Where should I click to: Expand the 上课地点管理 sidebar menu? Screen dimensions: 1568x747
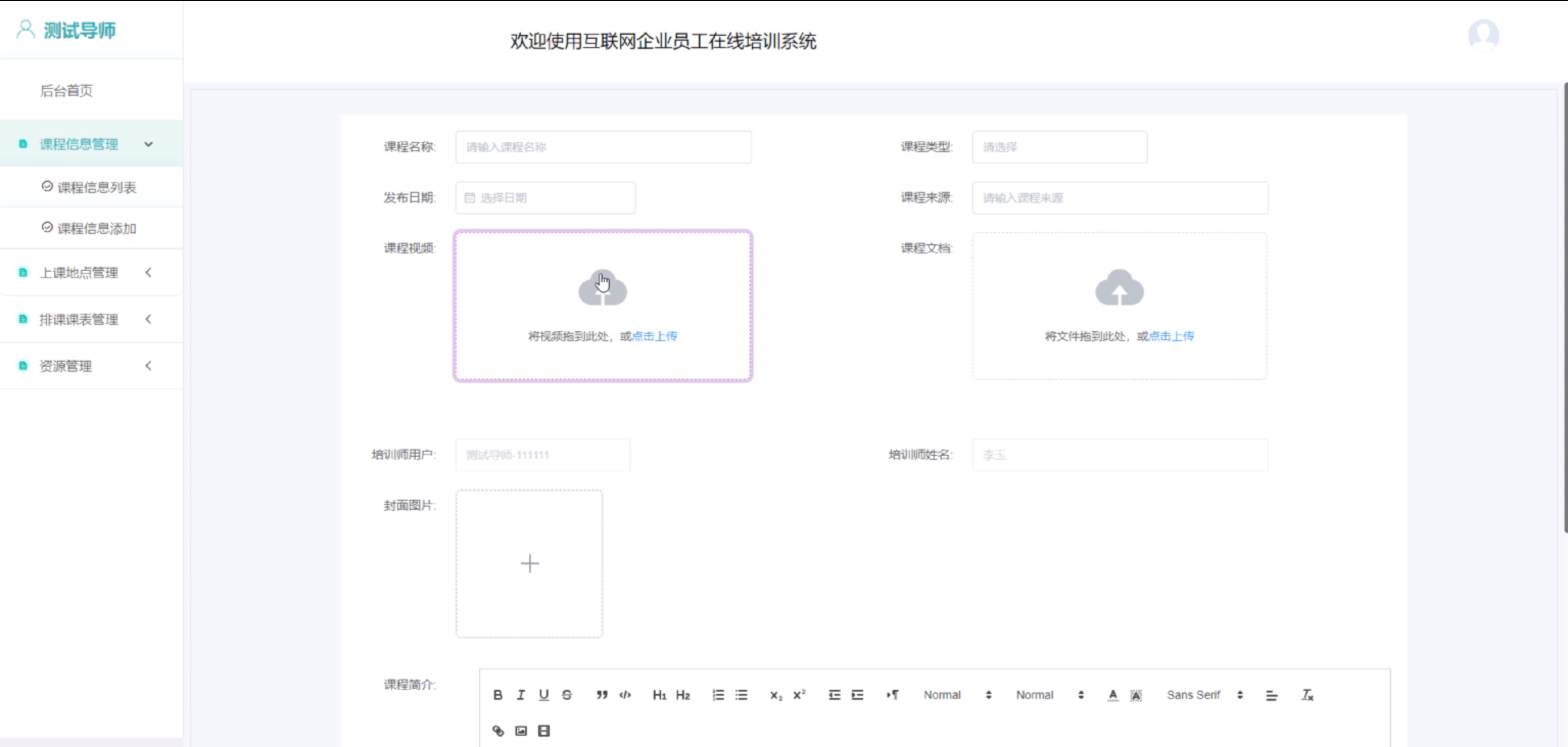(x=79, y=273)
